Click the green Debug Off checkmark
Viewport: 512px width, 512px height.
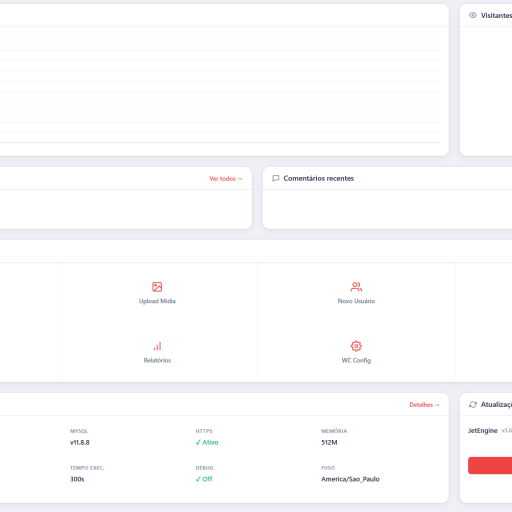tap(198, 479)
